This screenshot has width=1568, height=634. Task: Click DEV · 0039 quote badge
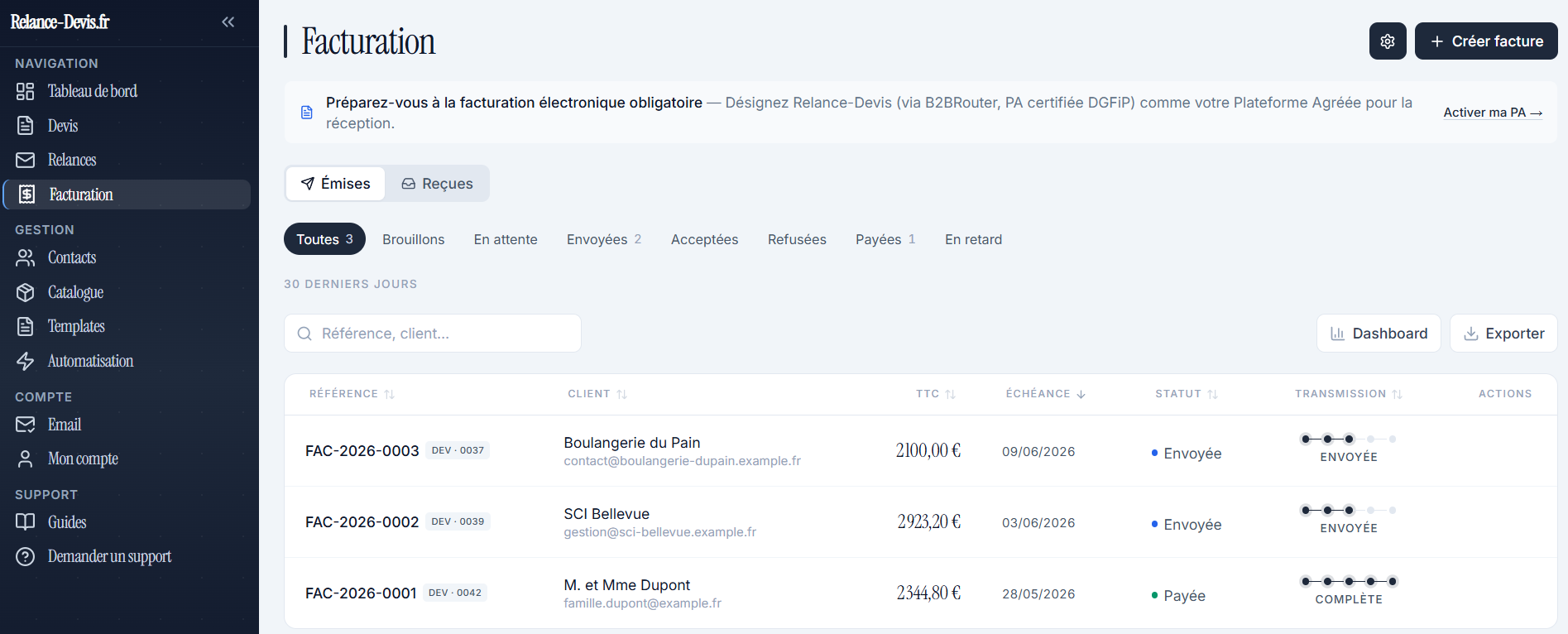458,521
